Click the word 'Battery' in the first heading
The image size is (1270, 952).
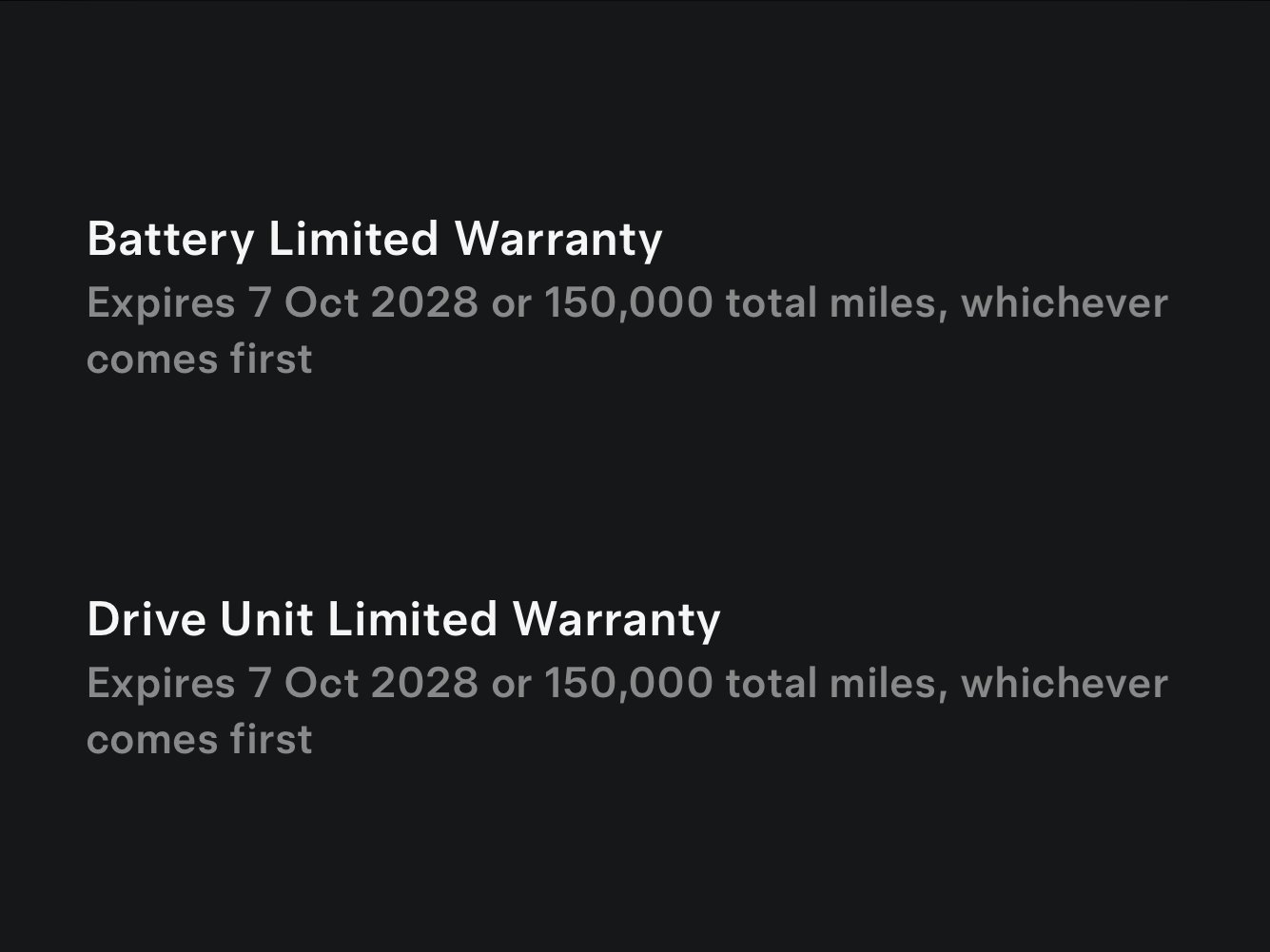point(170,239)
